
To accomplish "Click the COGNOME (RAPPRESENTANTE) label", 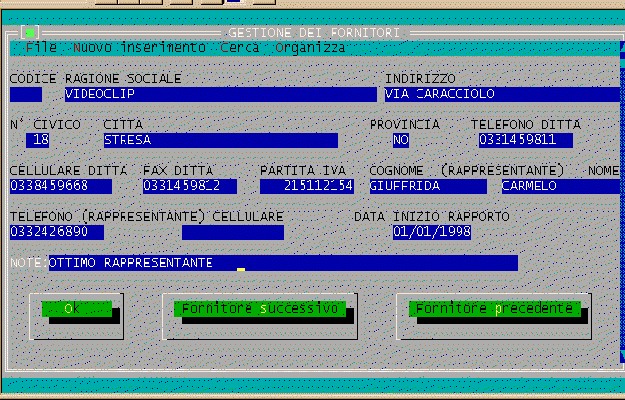I will (x=467, y=171).
